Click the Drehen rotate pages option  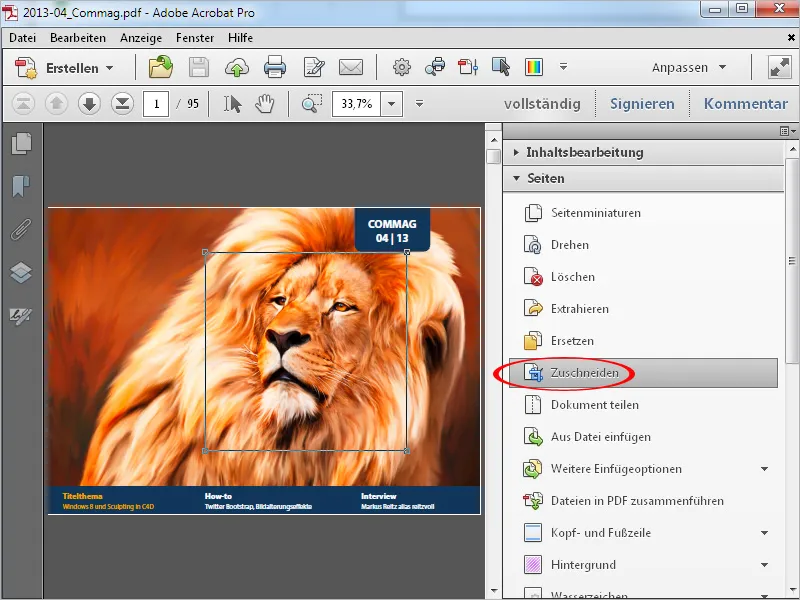[x=557, y=245]
